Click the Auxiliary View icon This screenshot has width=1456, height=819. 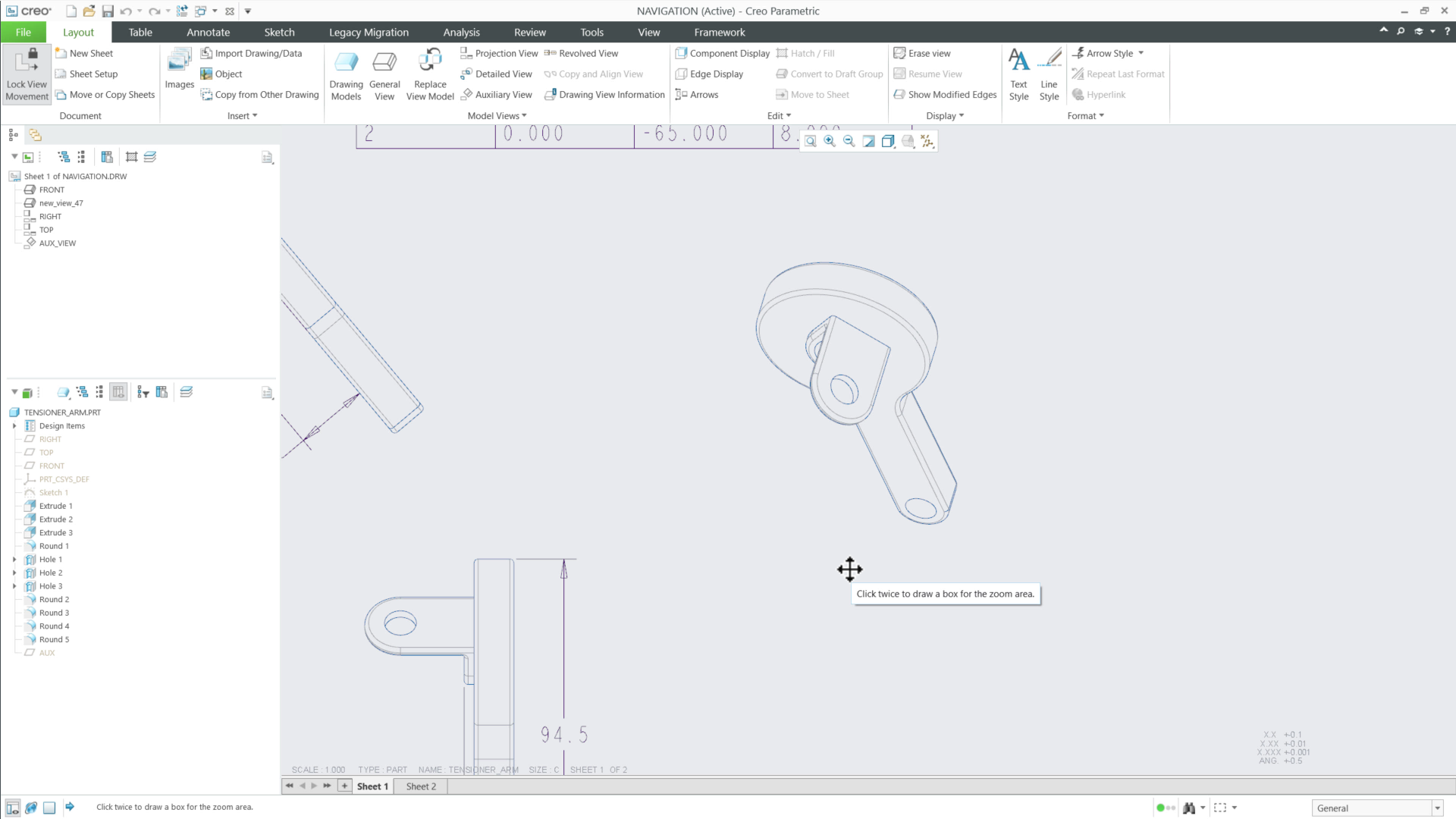[497, 94]
